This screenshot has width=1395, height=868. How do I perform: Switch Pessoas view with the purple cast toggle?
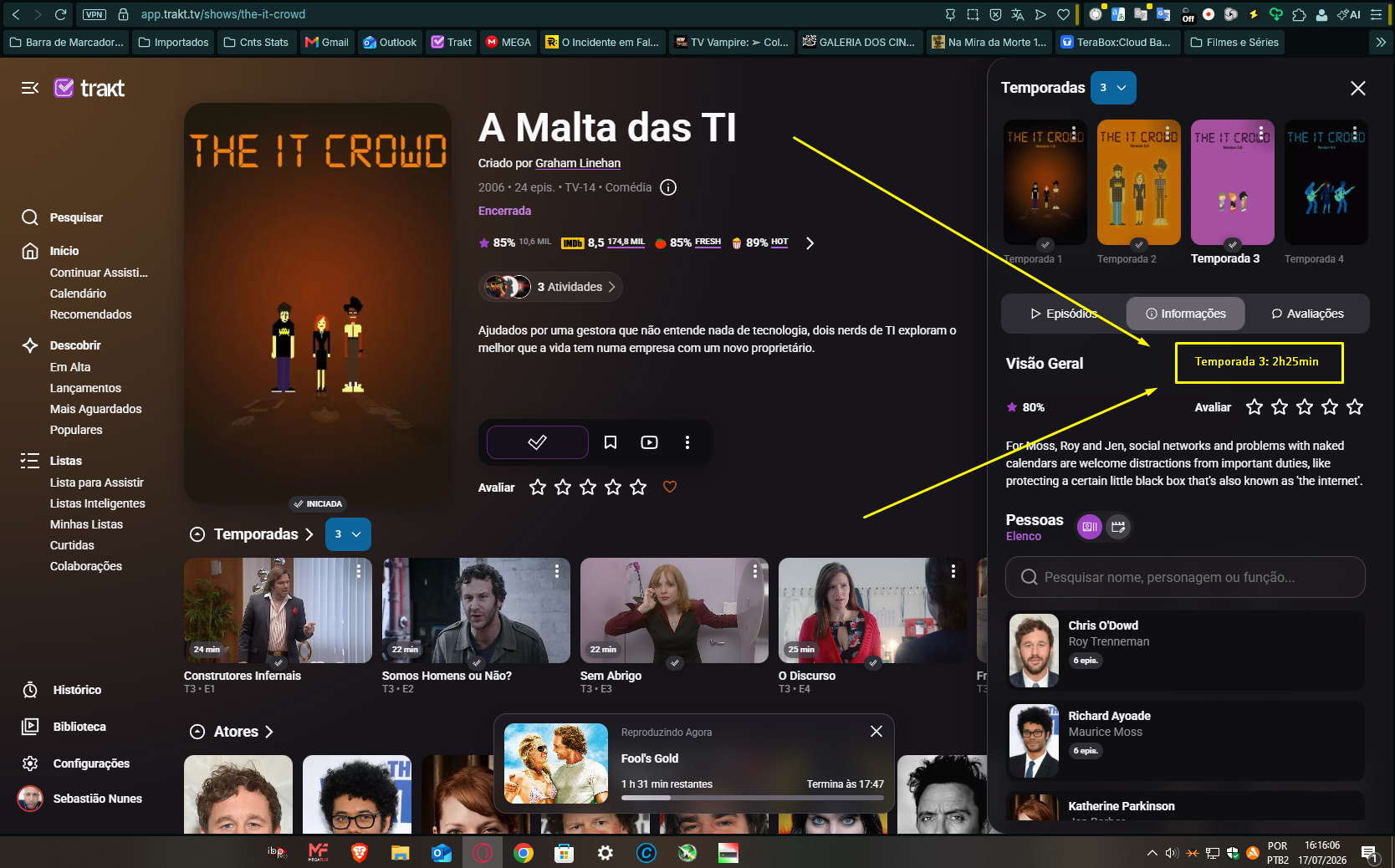point(1090,527)
